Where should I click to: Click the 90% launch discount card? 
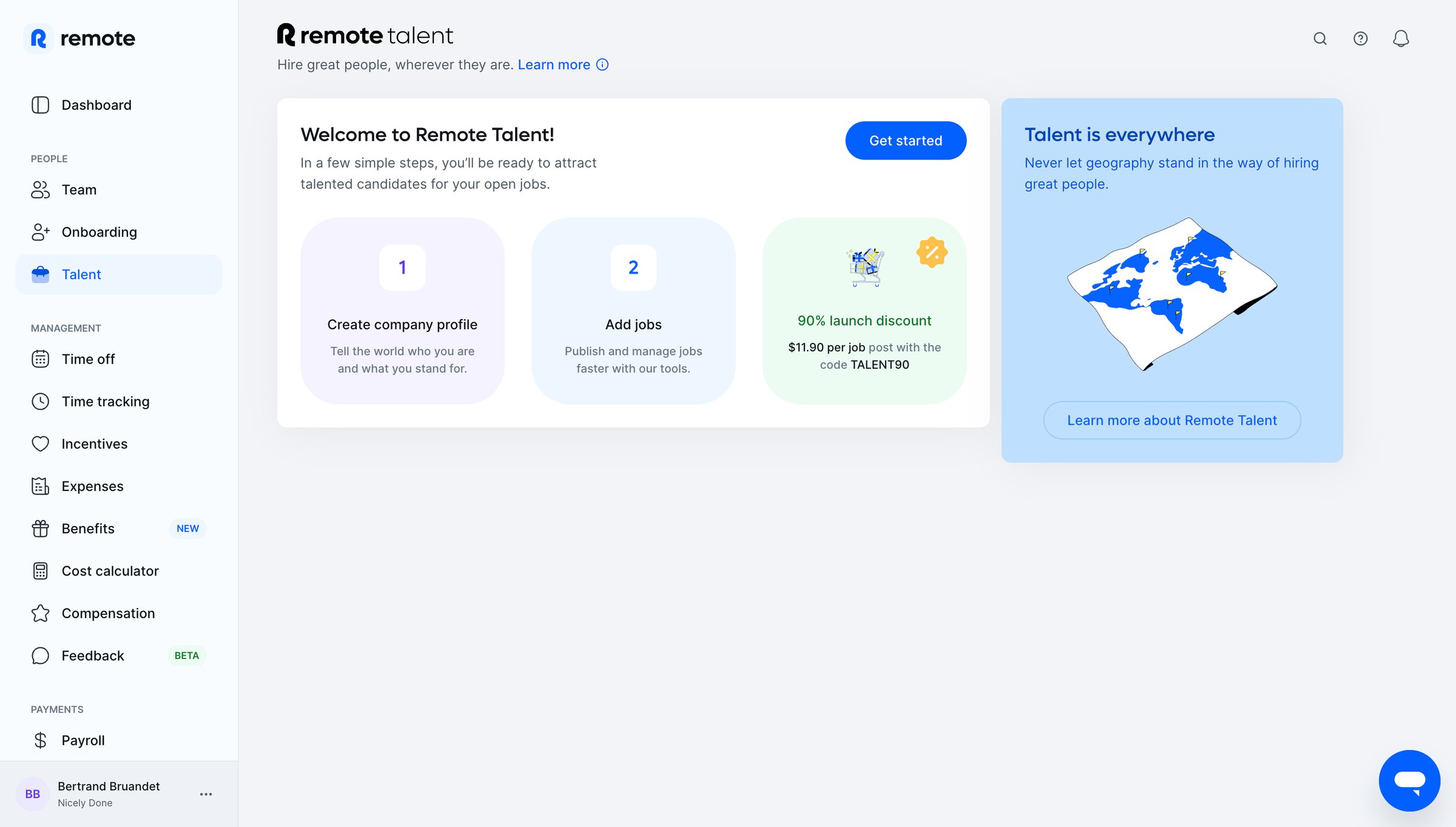coord(864,311)
